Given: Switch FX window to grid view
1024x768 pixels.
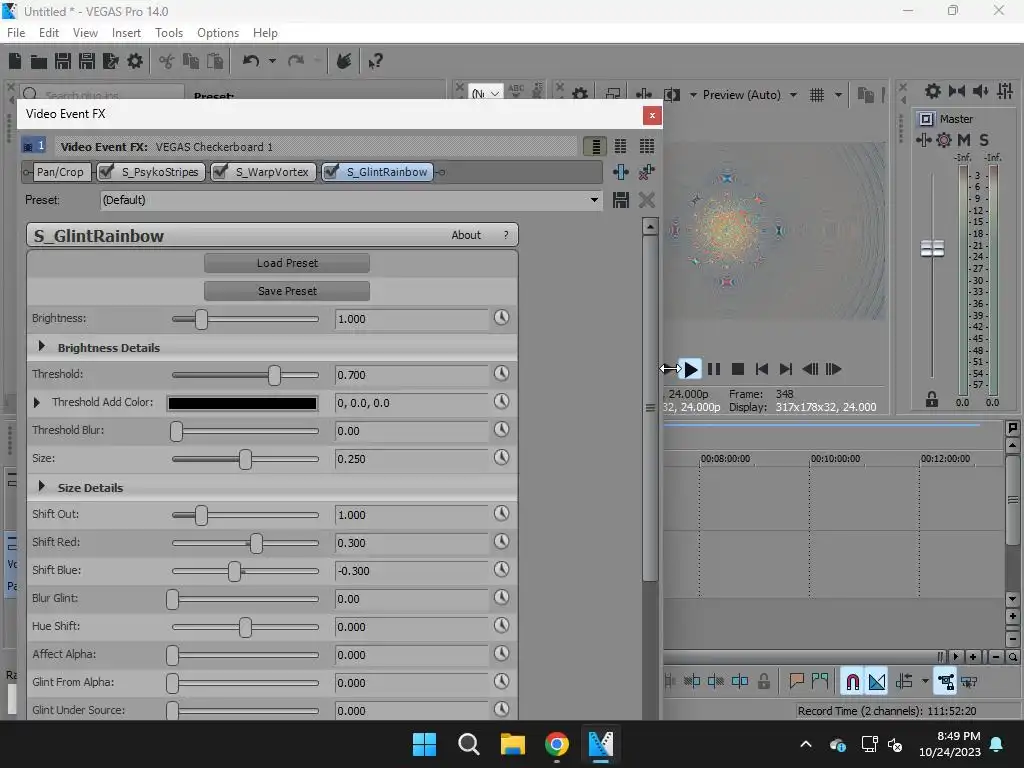Looking at the screenshot, I should click(x=647, y=146).
